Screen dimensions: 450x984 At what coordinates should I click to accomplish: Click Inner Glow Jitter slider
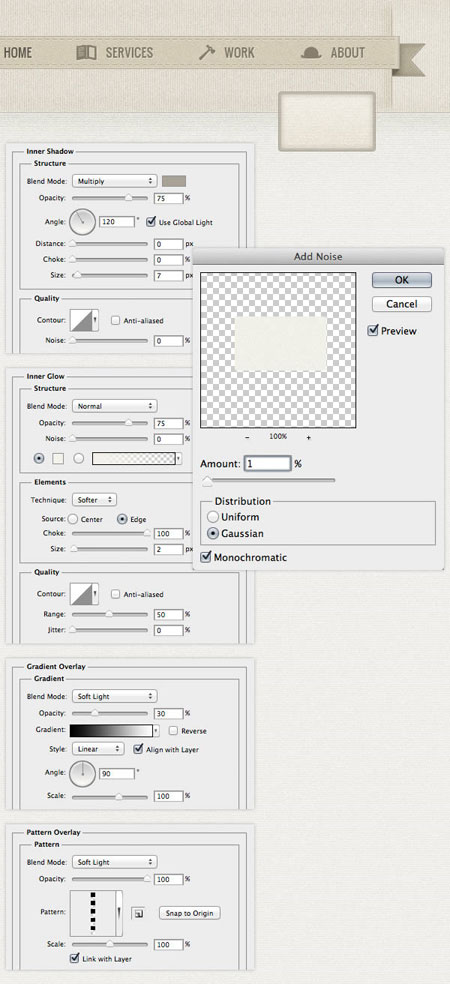110,629
